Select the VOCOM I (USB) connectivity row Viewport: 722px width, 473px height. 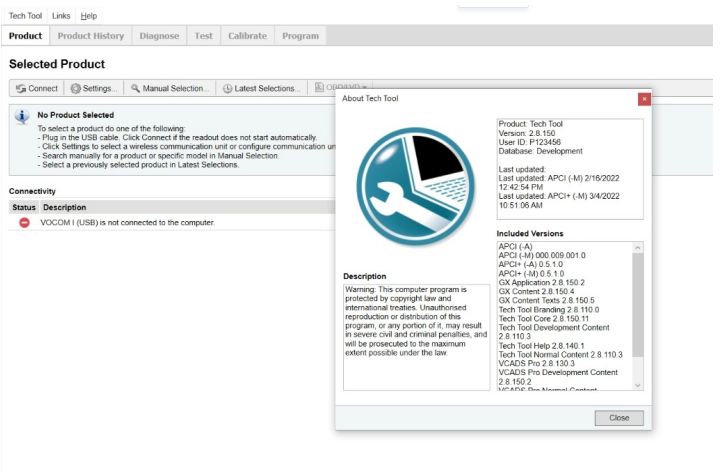[x=172, y=222]
